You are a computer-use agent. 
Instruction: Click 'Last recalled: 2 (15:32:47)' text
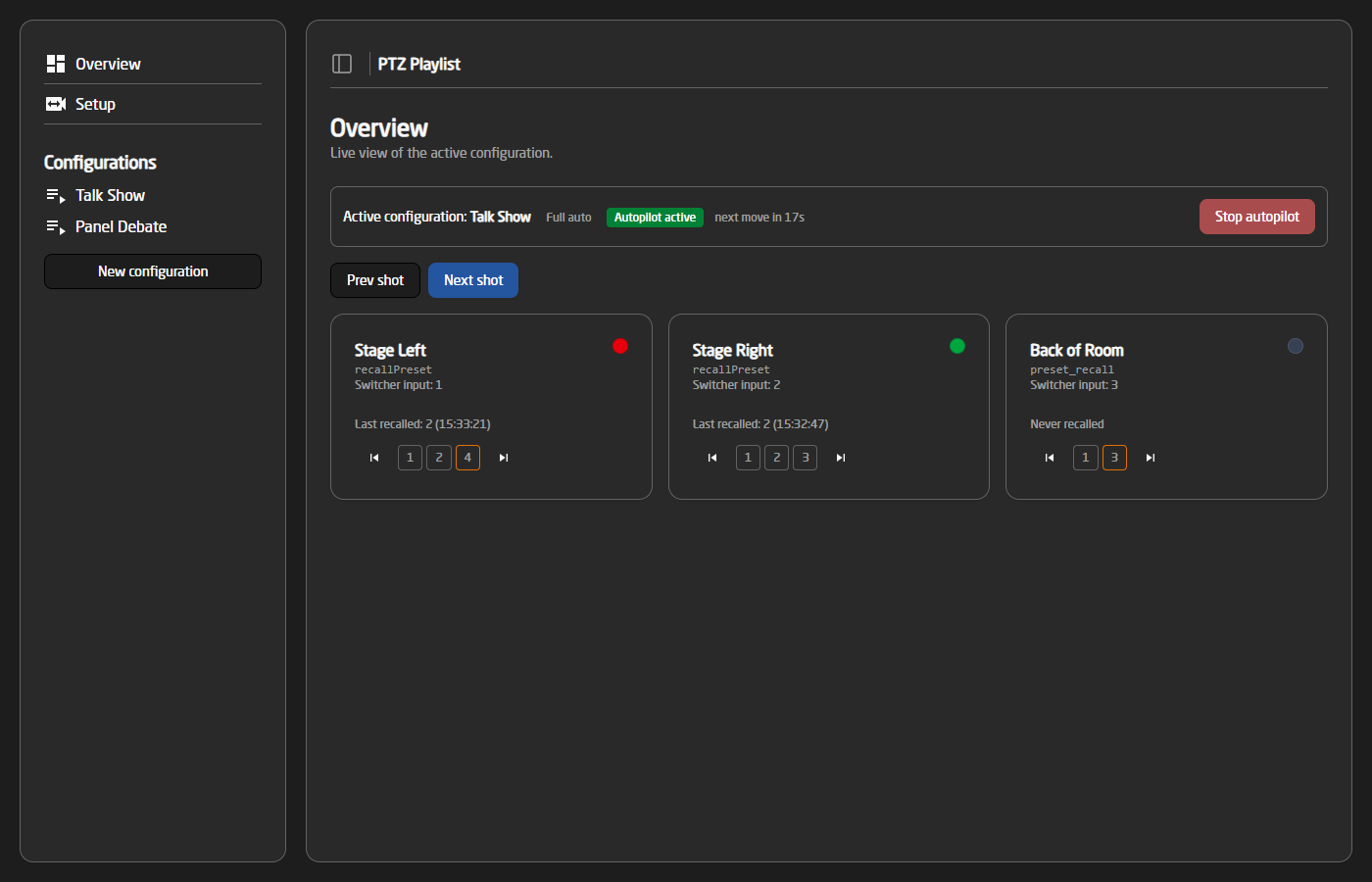tap(760, 424)
